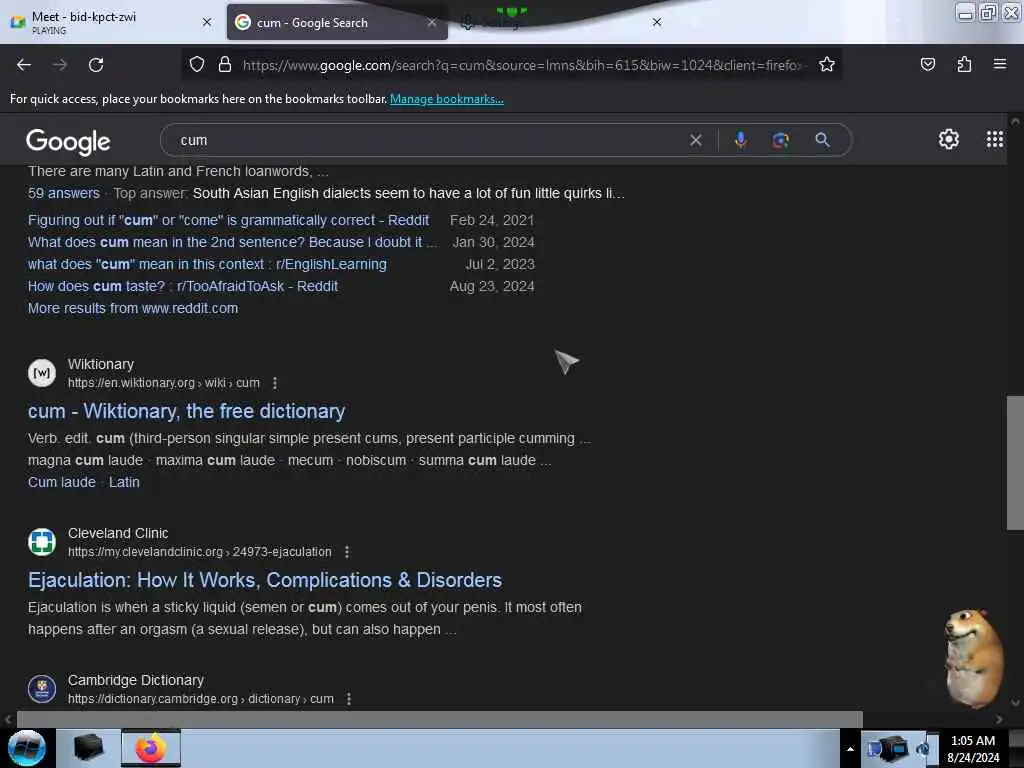The image size is (1024, 768).
Task: Open the Firefox application menu
Action: [x=999, y=64]
